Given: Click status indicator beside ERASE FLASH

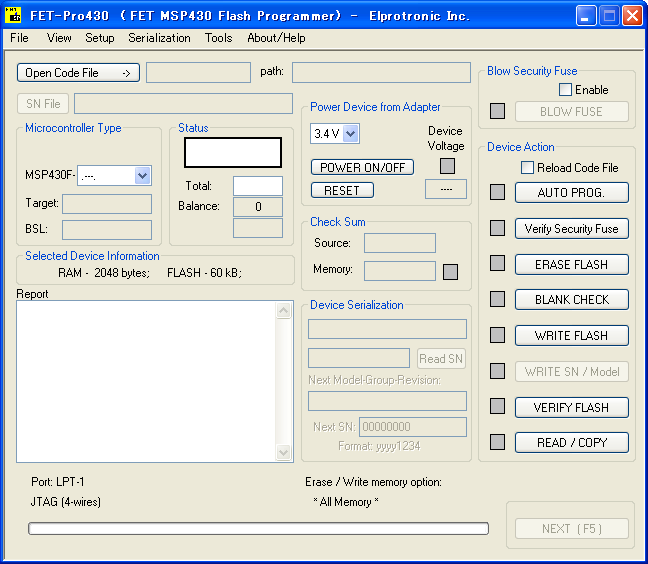Looking at the screenshot, I should click(497, 263).
